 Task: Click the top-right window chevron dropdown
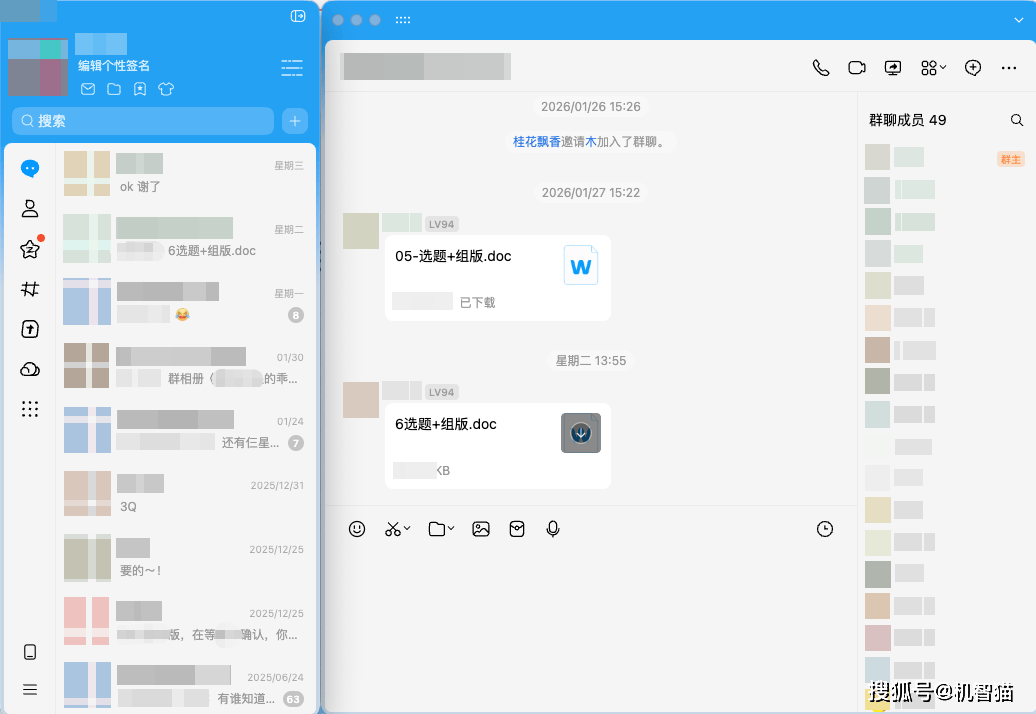1019,20
